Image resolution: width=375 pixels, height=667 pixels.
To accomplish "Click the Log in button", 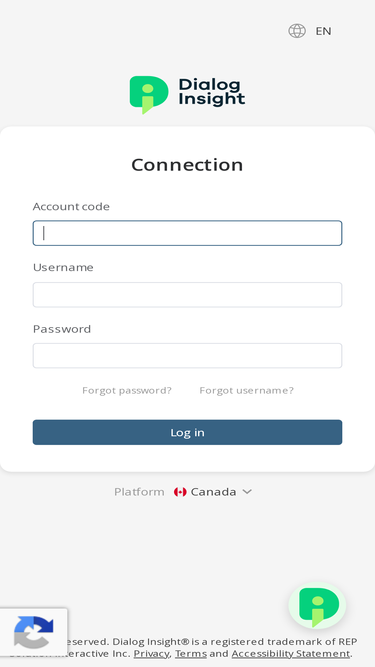I will [188, 432].
